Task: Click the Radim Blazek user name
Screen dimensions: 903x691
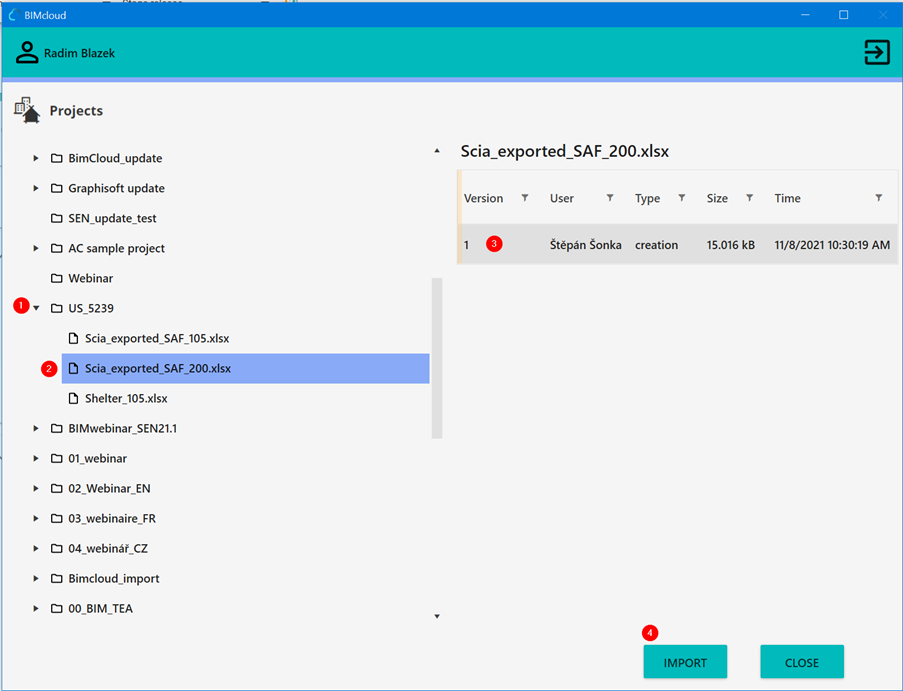Action: [x=79, y=53]
